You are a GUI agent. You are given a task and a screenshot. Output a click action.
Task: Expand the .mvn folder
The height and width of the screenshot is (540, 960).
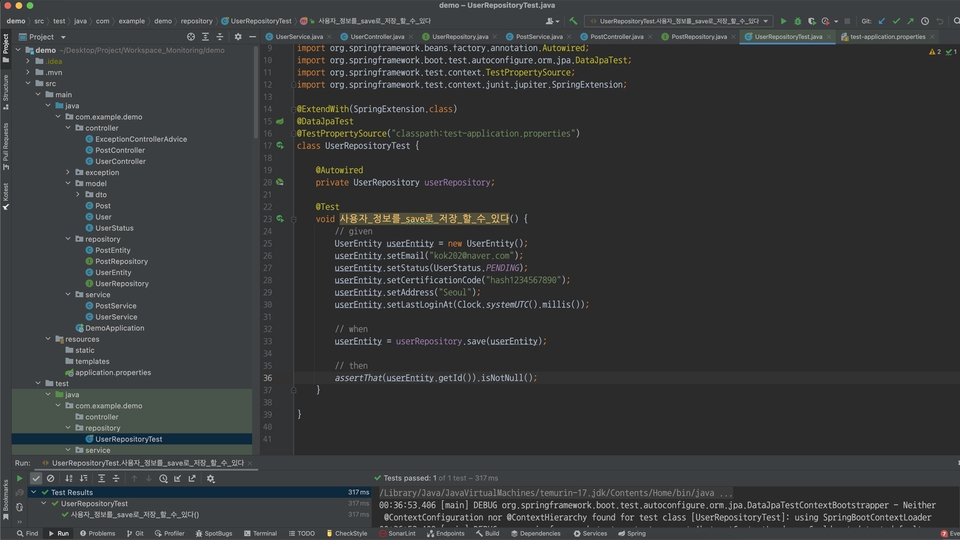28,72
